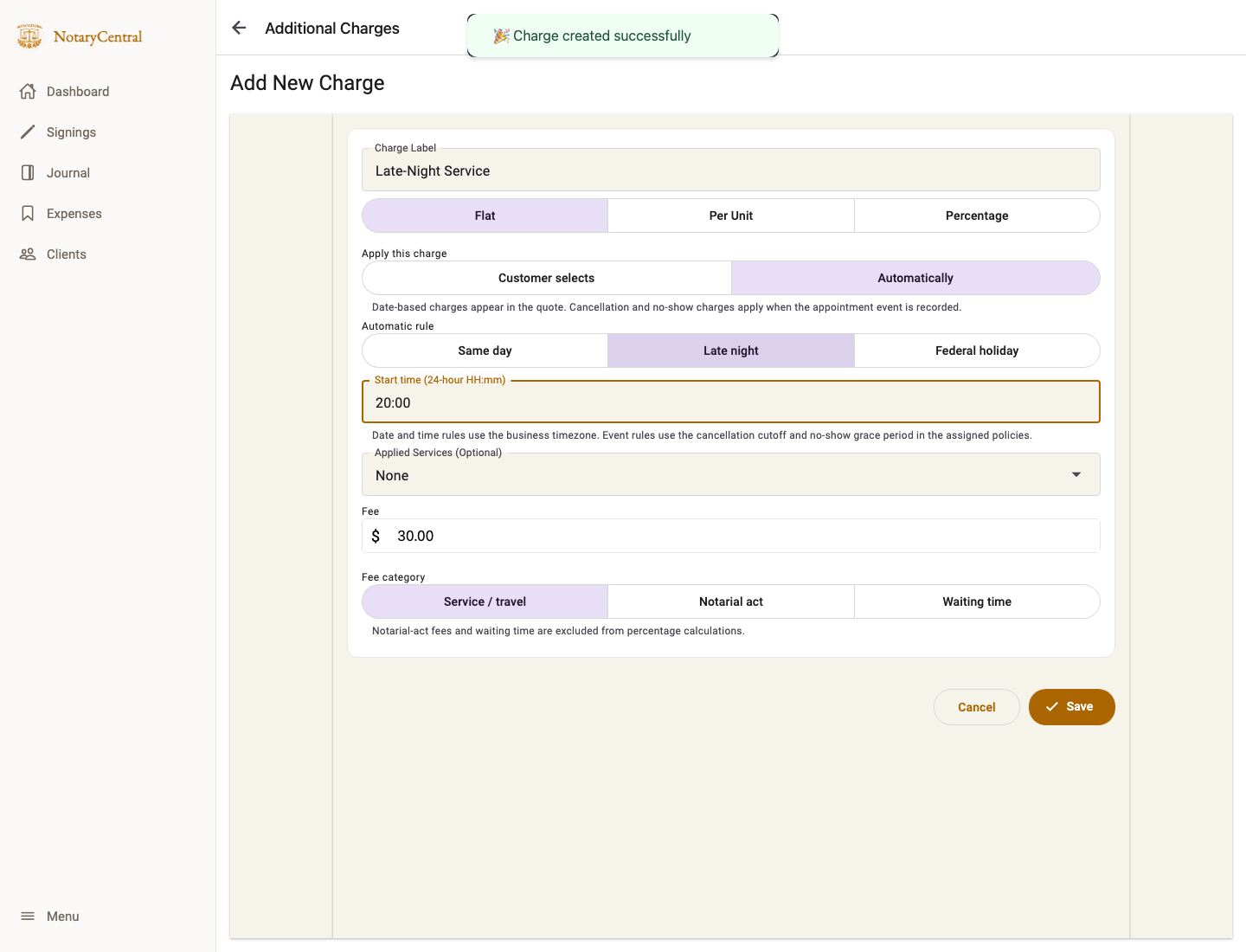Click the Cancel button

(977, 707)
